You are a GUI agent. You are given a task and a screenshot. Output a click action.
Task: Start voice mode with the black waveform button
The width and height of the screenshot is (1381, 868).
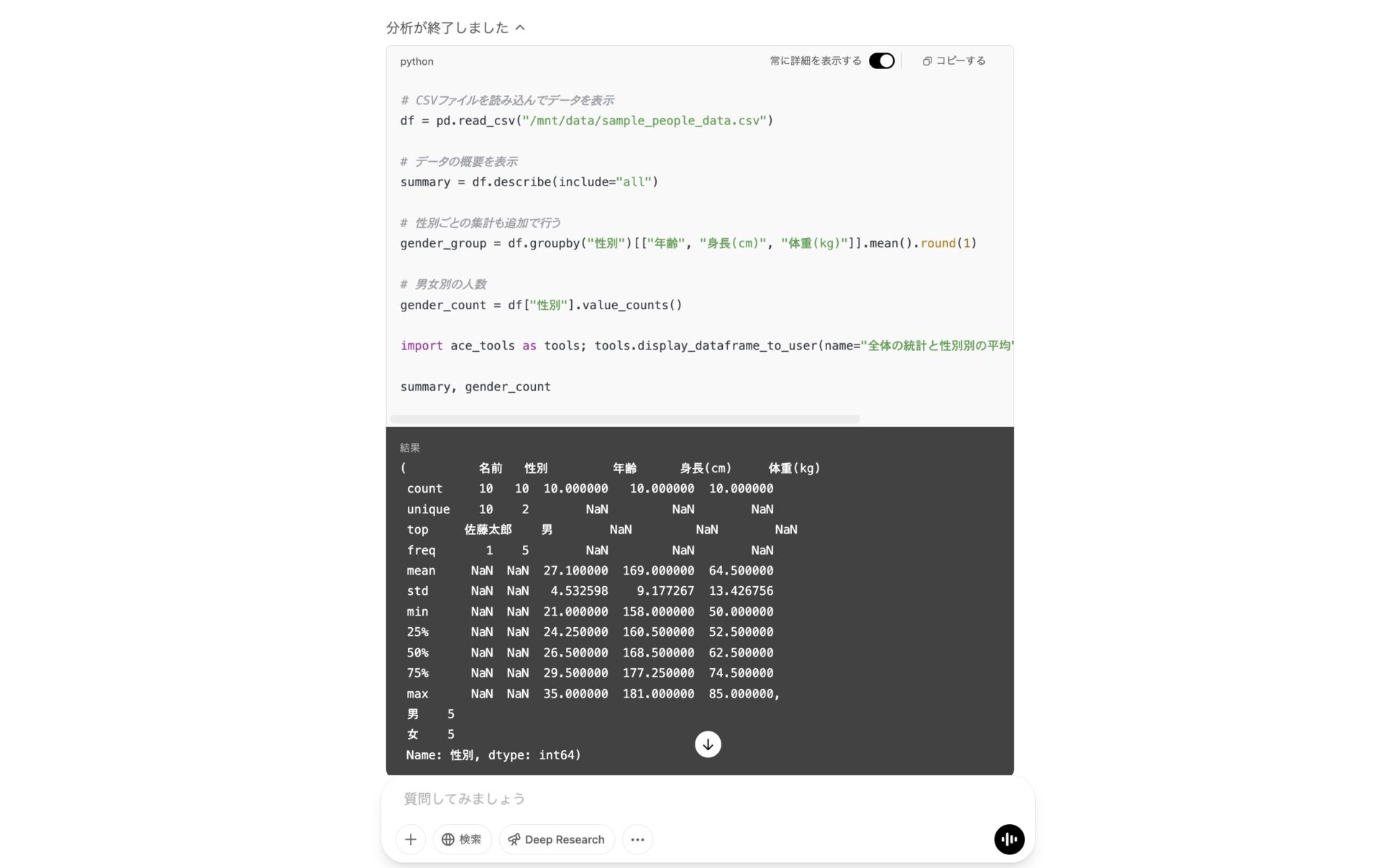point(1009,839)
